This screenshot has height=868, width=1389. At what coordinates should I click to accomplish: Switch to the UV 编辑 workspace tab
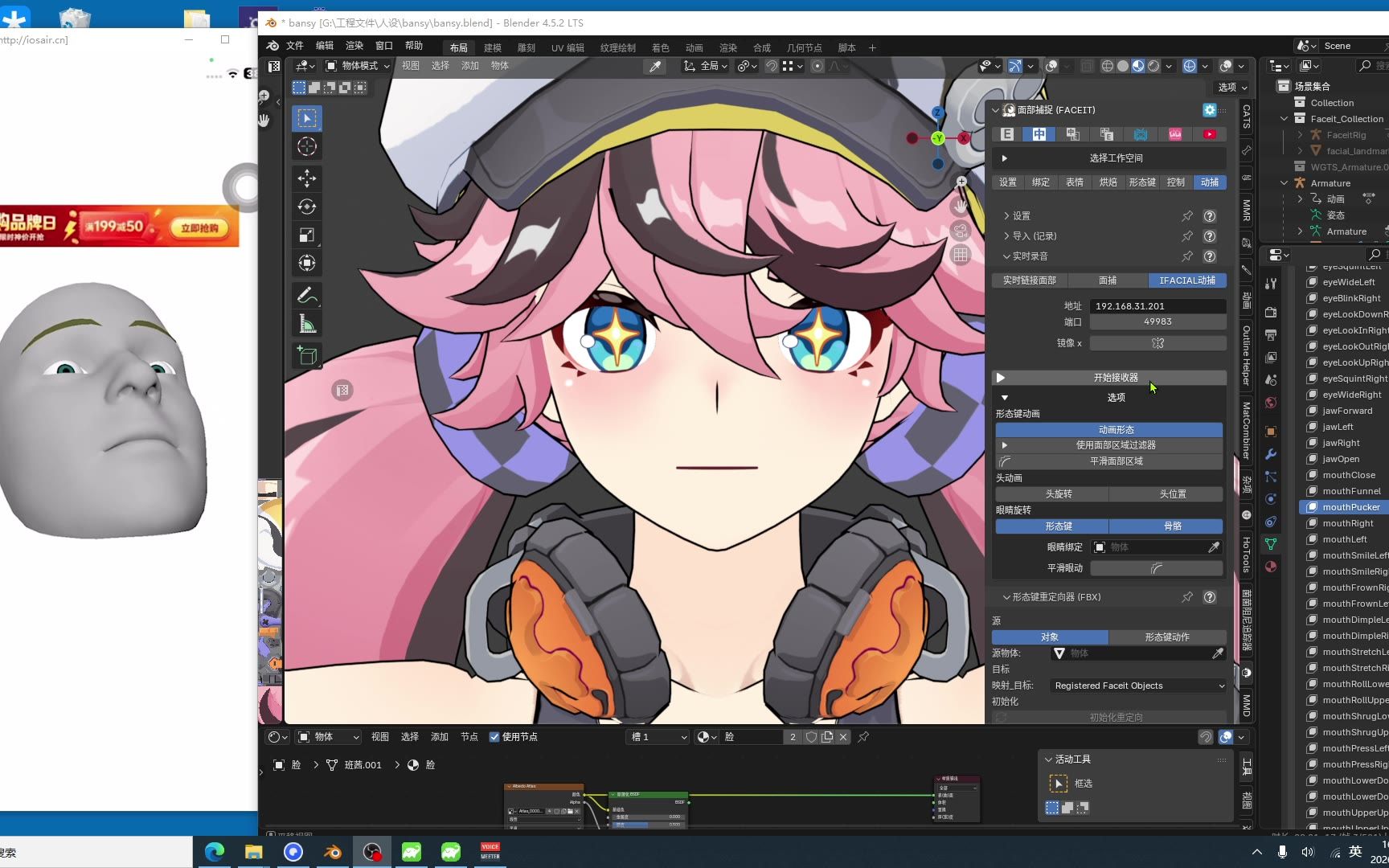567,48
